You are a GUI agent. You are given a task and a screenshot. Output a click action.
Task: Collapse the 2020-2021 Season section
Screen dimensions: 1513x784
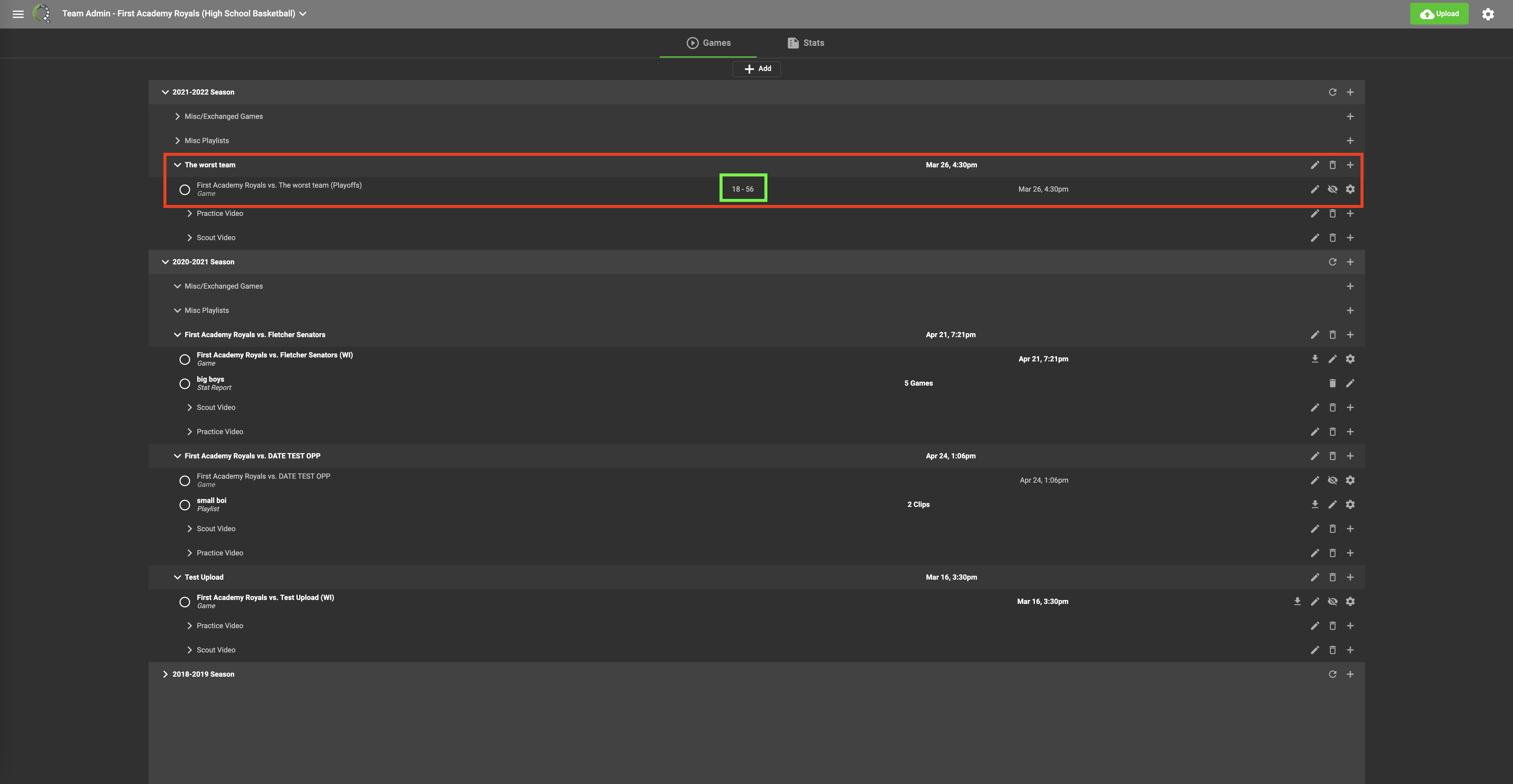tap(165, 262)
